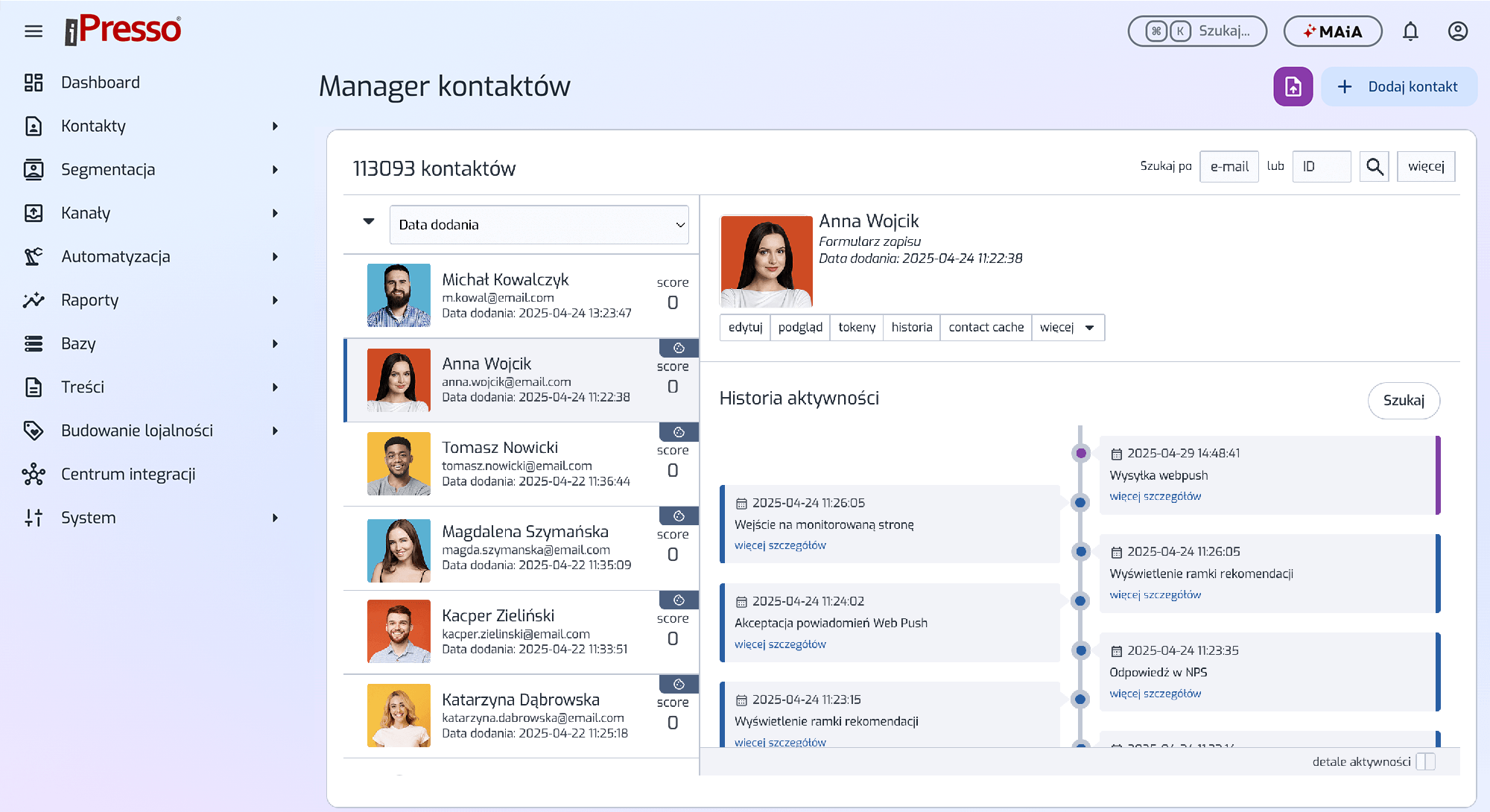Select Michał Kowalczyk contact photo
This screenshot has height=812, width=1490.
[x=399, y=295]
